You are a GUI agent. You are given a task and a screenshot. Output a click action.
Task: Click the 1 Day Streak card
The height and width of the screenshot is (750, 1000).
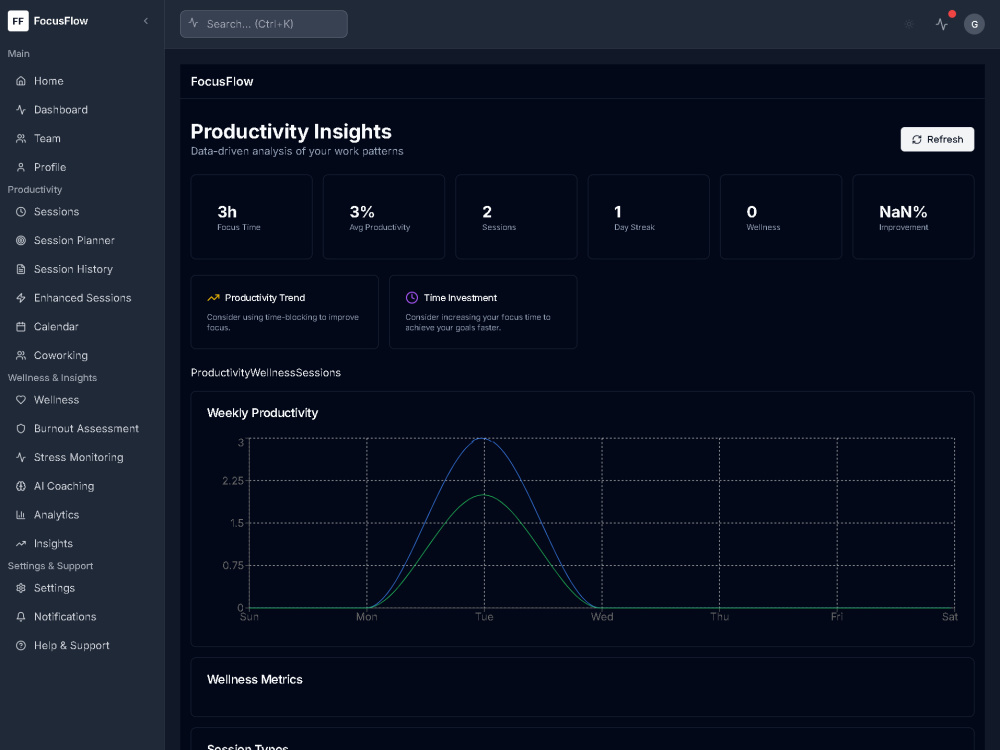(x=649, y=217)
